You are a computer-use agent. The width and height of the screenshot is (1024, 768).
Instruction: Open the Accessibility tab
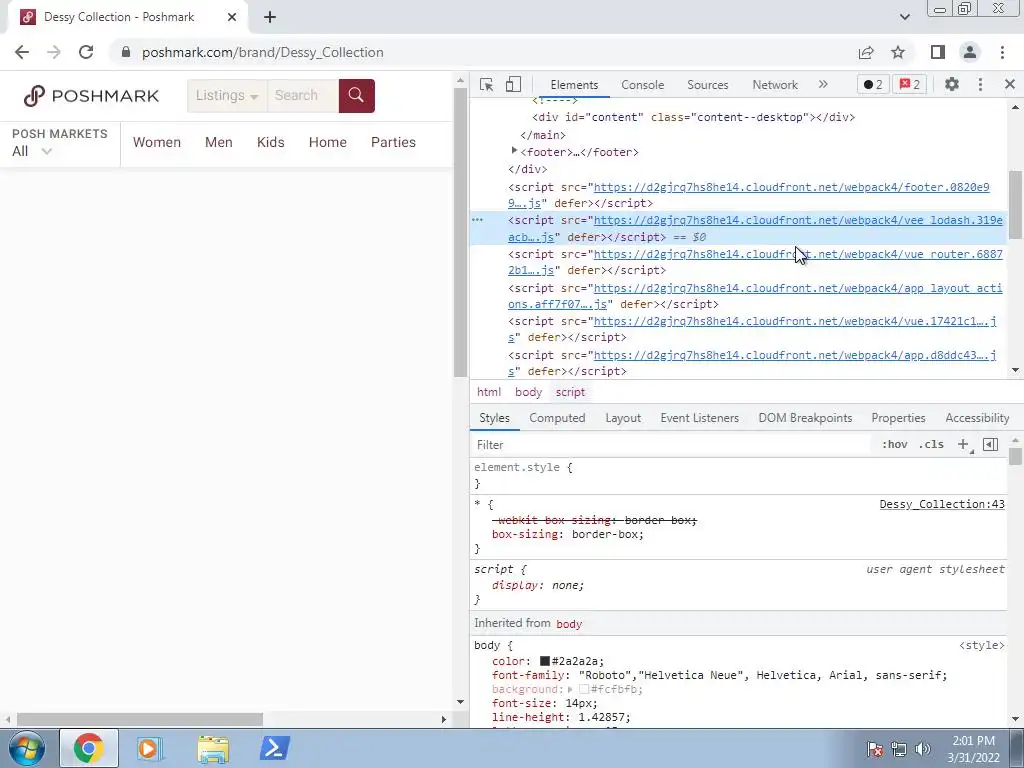[x=977, y=418]
